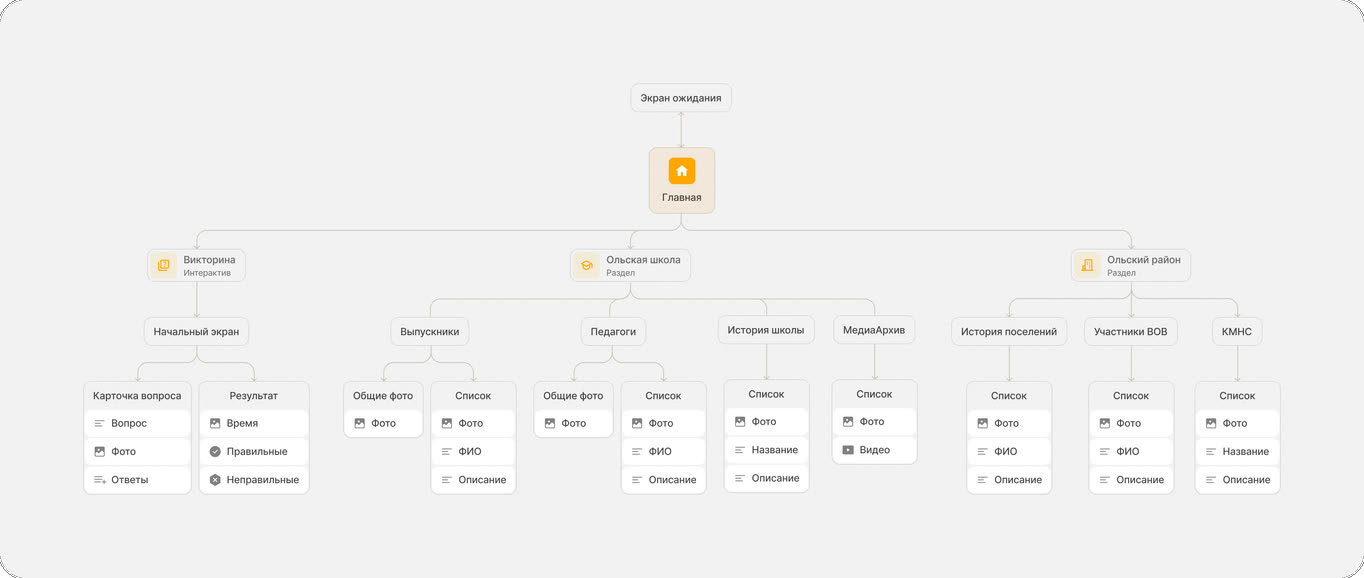The height and width of the screenshot is (578, 1364).
Task: Click photo icon in Общие фото under Педагоги
Action: click(x=549, y=423)
